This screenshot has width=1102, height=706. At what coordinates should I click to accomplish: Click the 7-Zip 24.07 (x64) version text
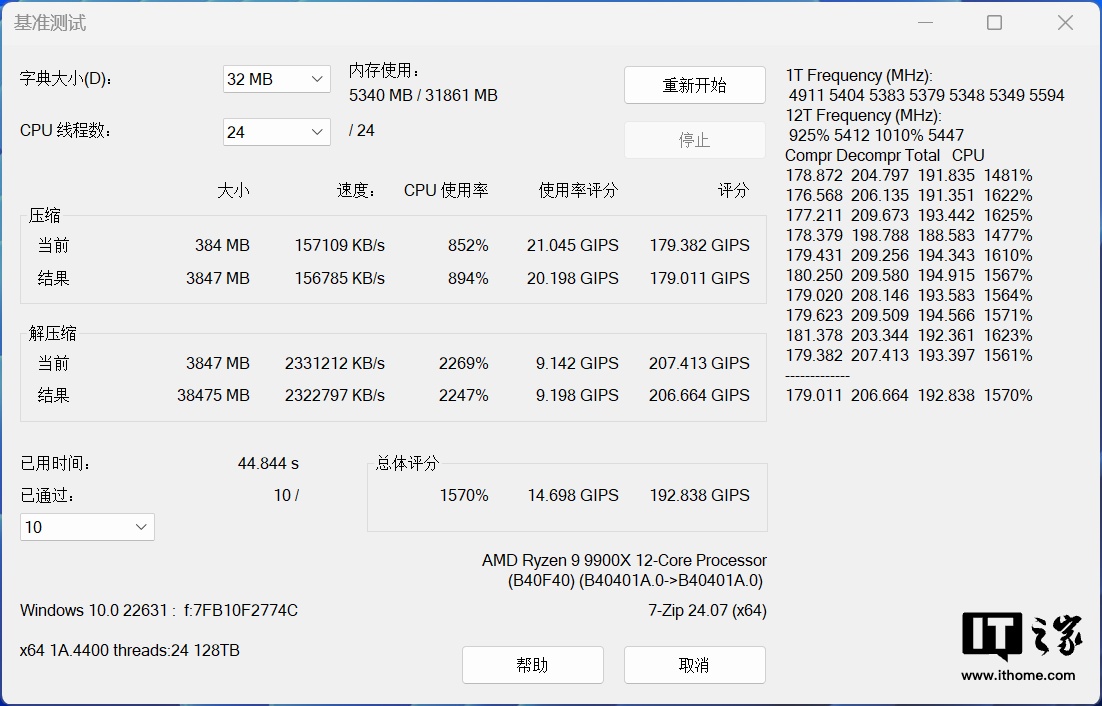707,610
